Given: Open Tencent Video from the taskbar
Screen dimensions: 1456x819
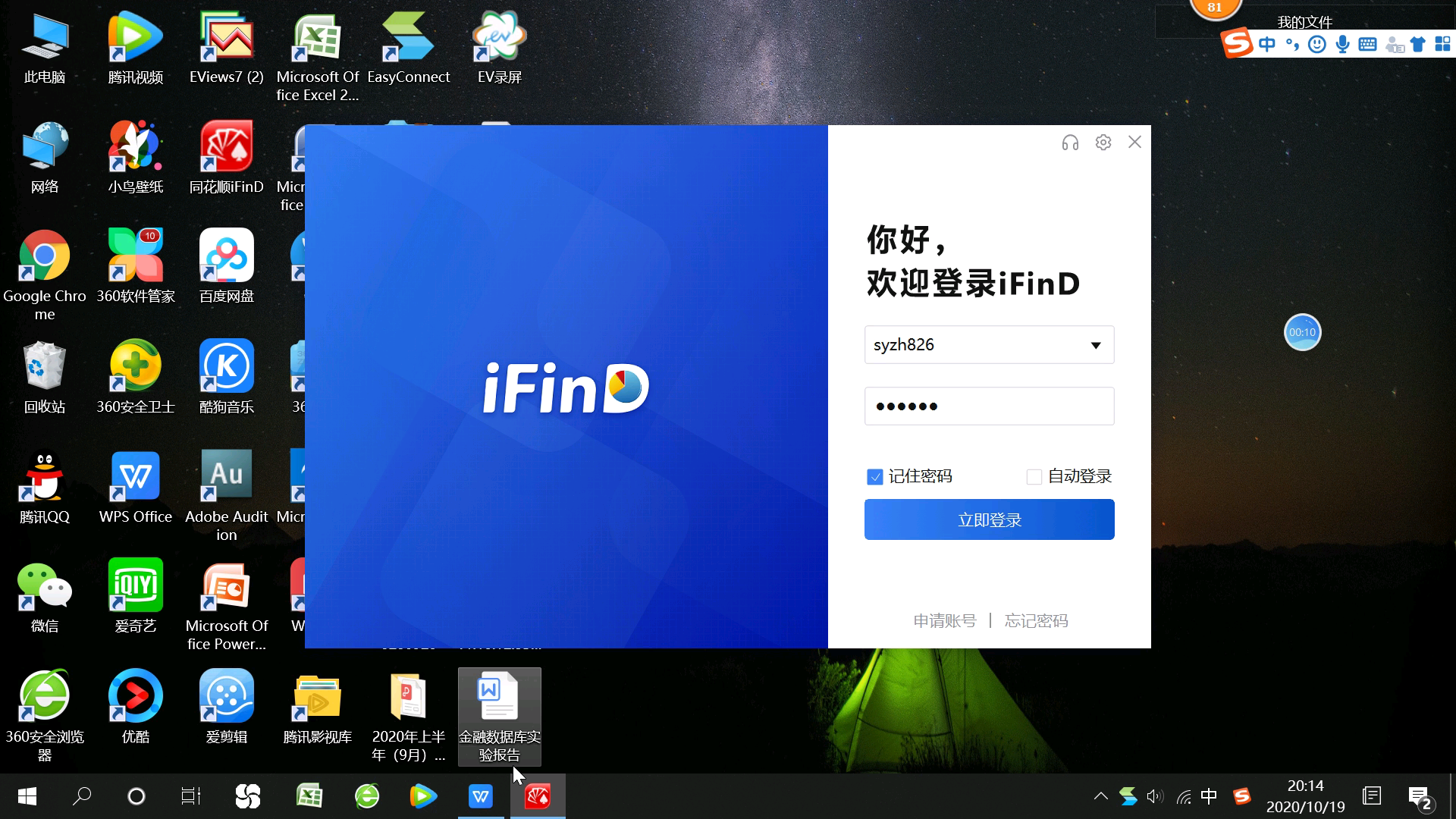Looking at the screenshot, I should 423,796.
